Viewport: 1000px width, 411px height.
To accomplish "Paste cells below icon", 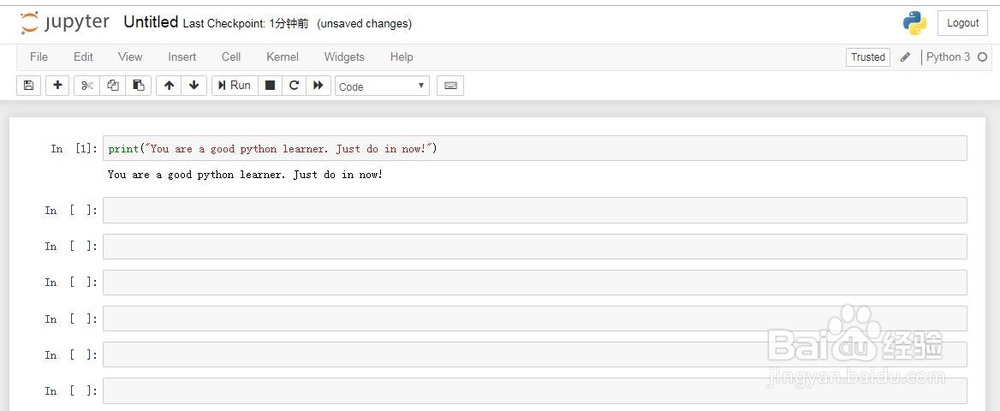I will (139, 86).
